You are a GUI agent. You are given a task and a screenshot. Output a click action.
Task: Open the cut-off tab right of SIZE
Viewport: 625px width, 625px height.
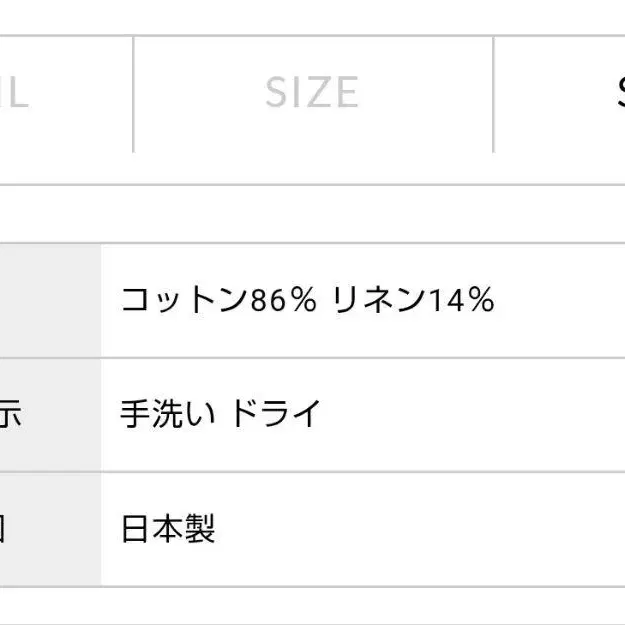[x=560, y=94]
